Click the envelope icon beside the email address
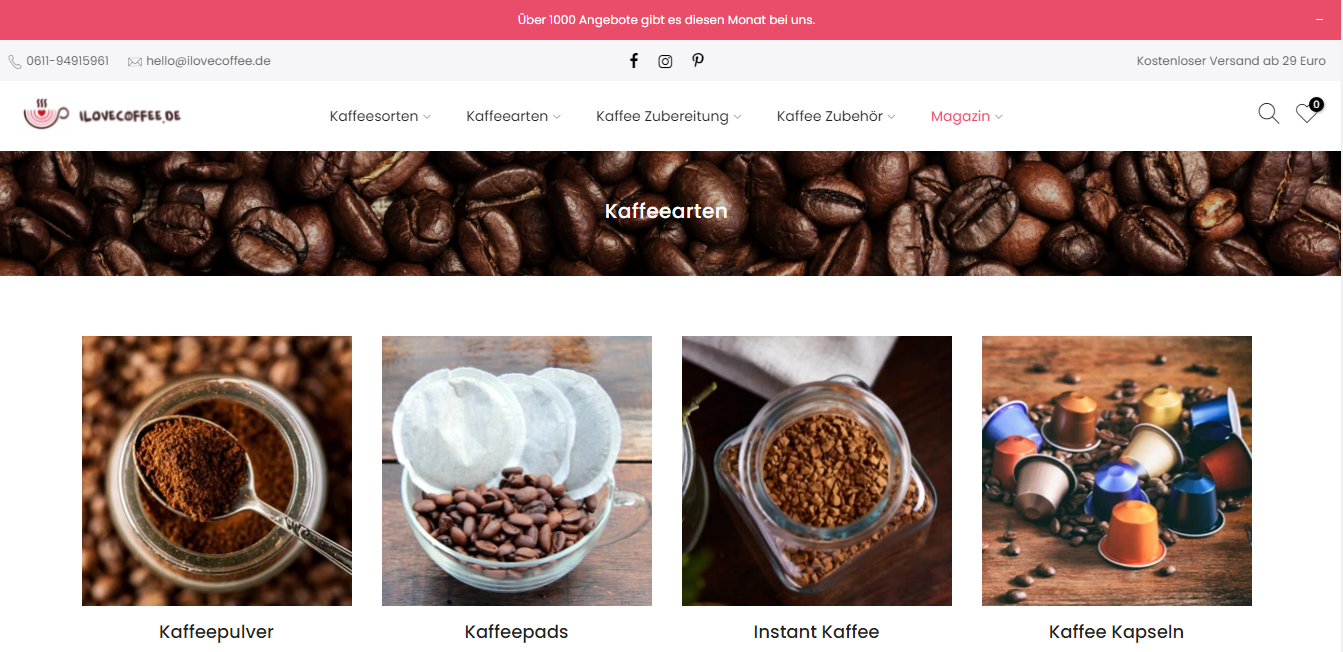 click(x=135, y=62)
